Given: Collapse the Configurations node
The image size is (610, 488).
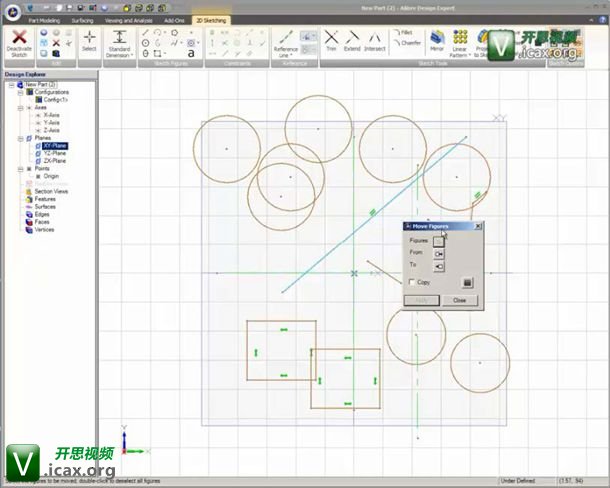Looking at the screenshot, I should click(x=20, y=93).
